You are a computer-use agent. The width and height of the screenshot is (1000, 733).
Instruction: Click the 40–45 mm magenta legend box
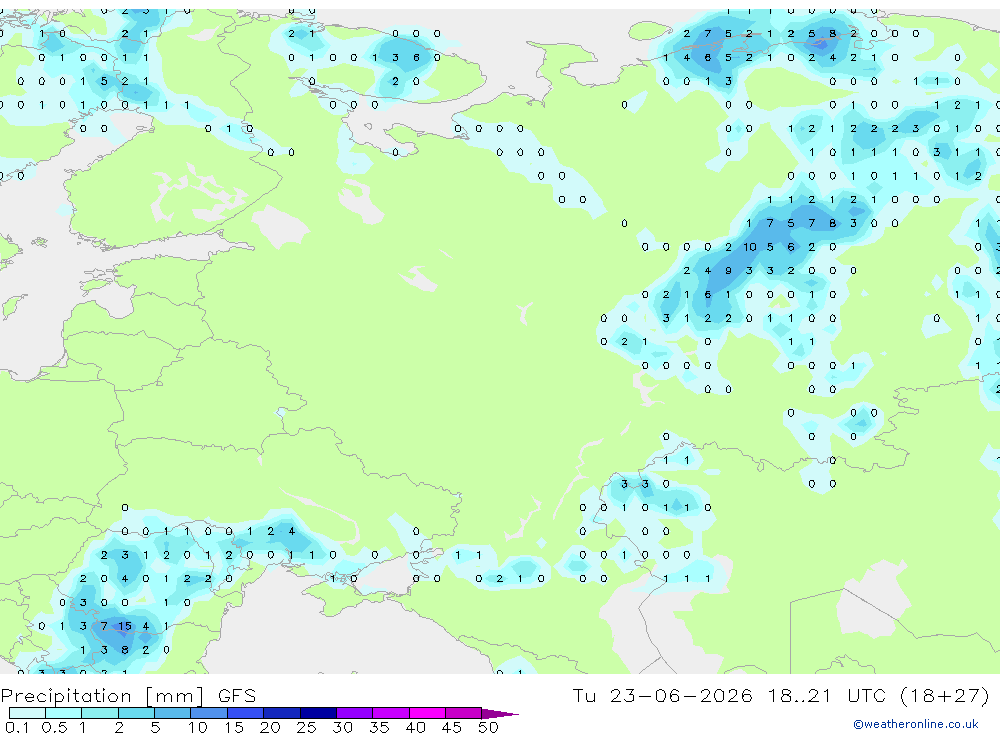pos(427,713)
